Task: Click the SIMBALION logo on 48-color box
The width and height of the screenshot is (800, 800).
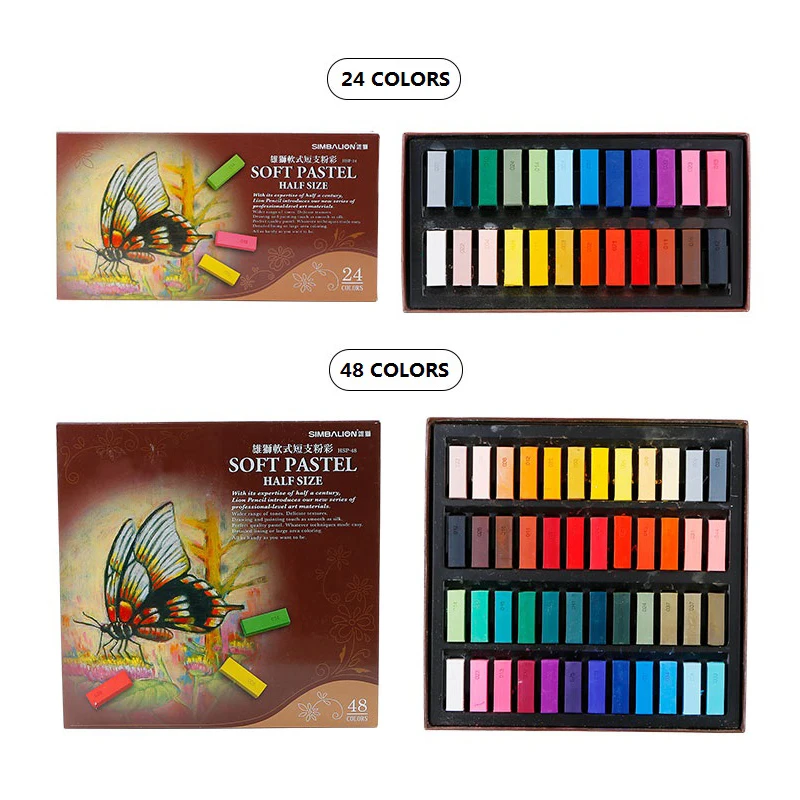Action: 340,434
